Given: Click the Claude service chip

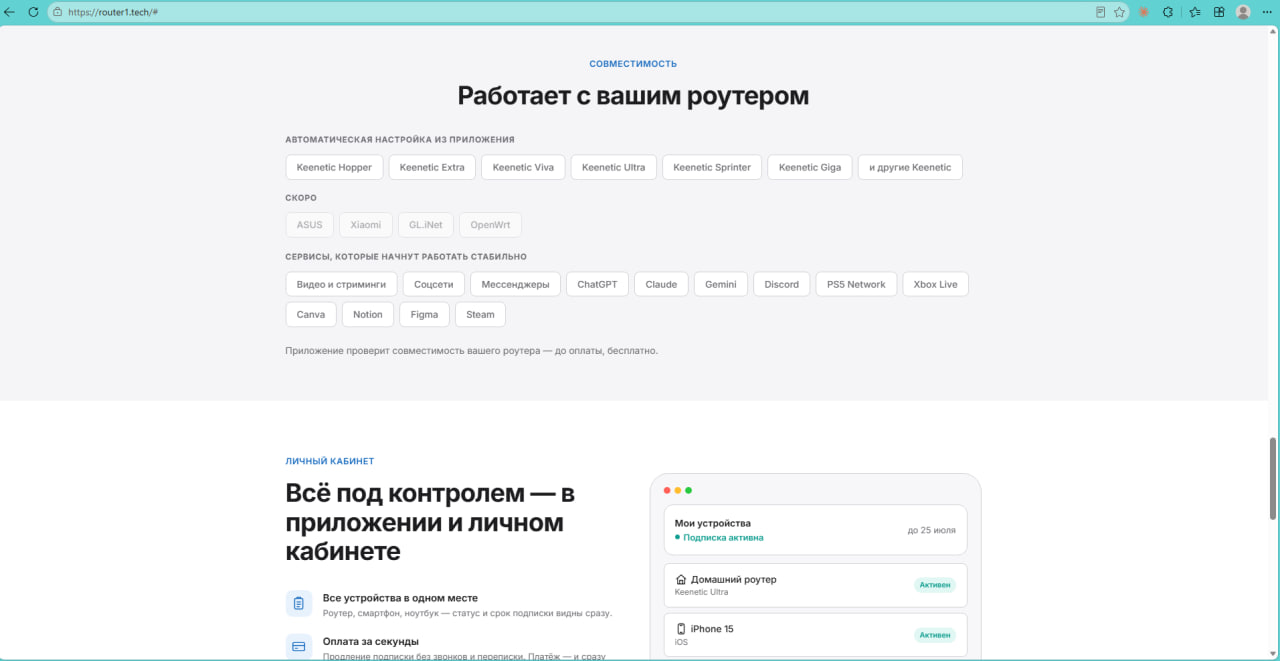Looking at the screenshot, I should [x=661, y=284].
